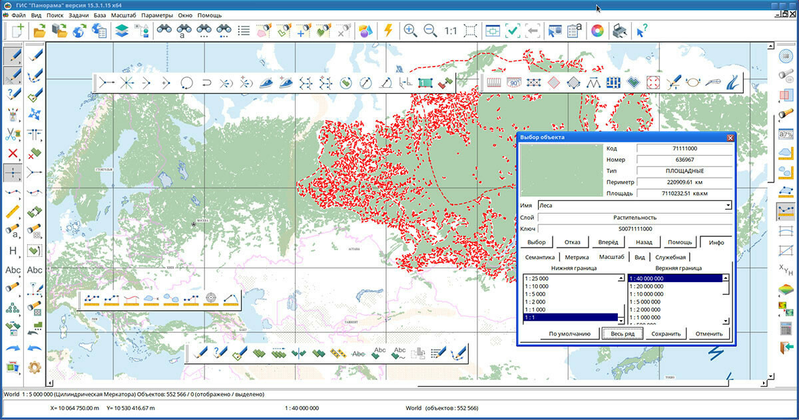Screen dimensions: 799x420
Task: Click the color wheel palette icon
Action: (597, 31)
